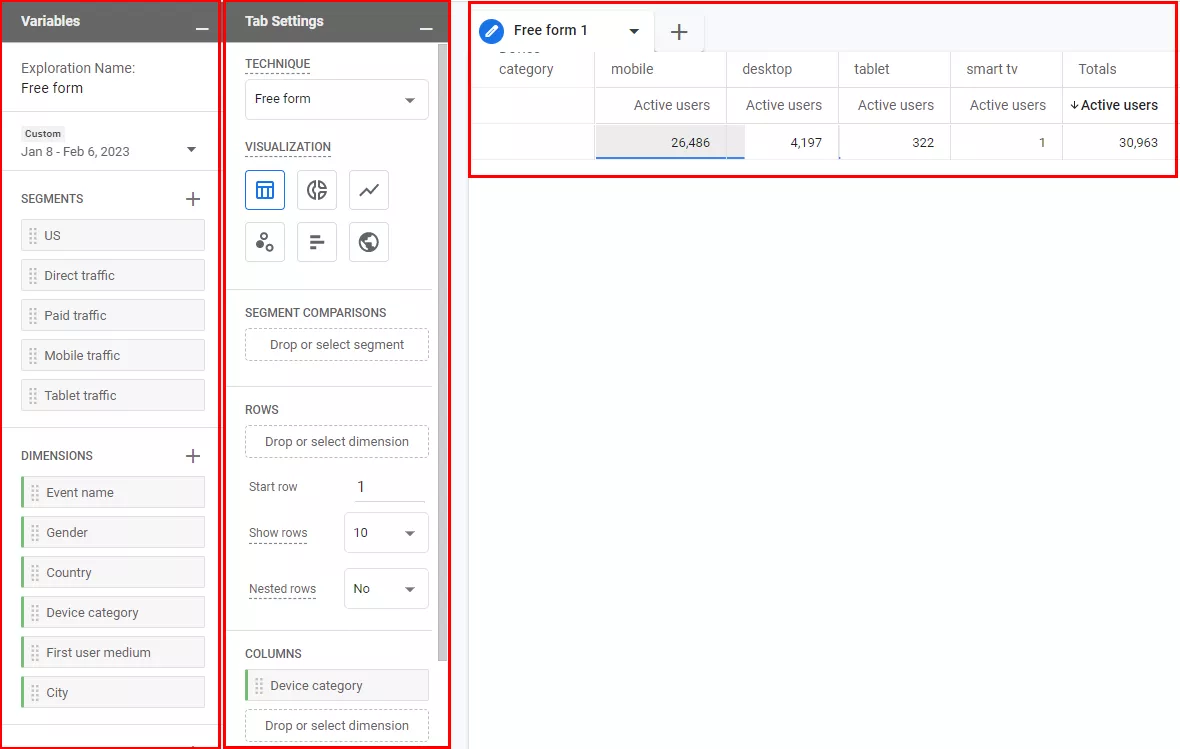Select the Free form 1 tab

550,30
